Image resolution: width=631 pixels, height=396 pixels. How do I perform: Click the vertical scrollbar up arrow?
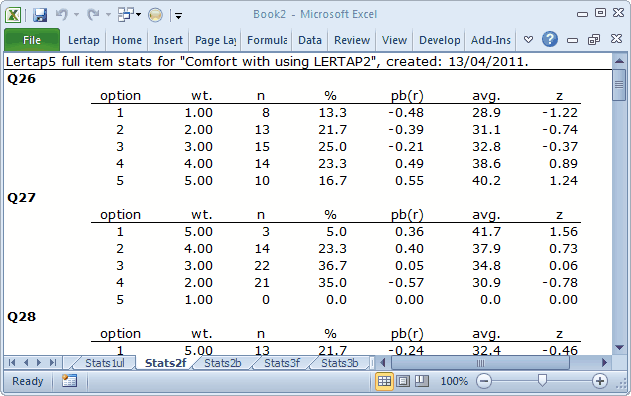[619, 61]
